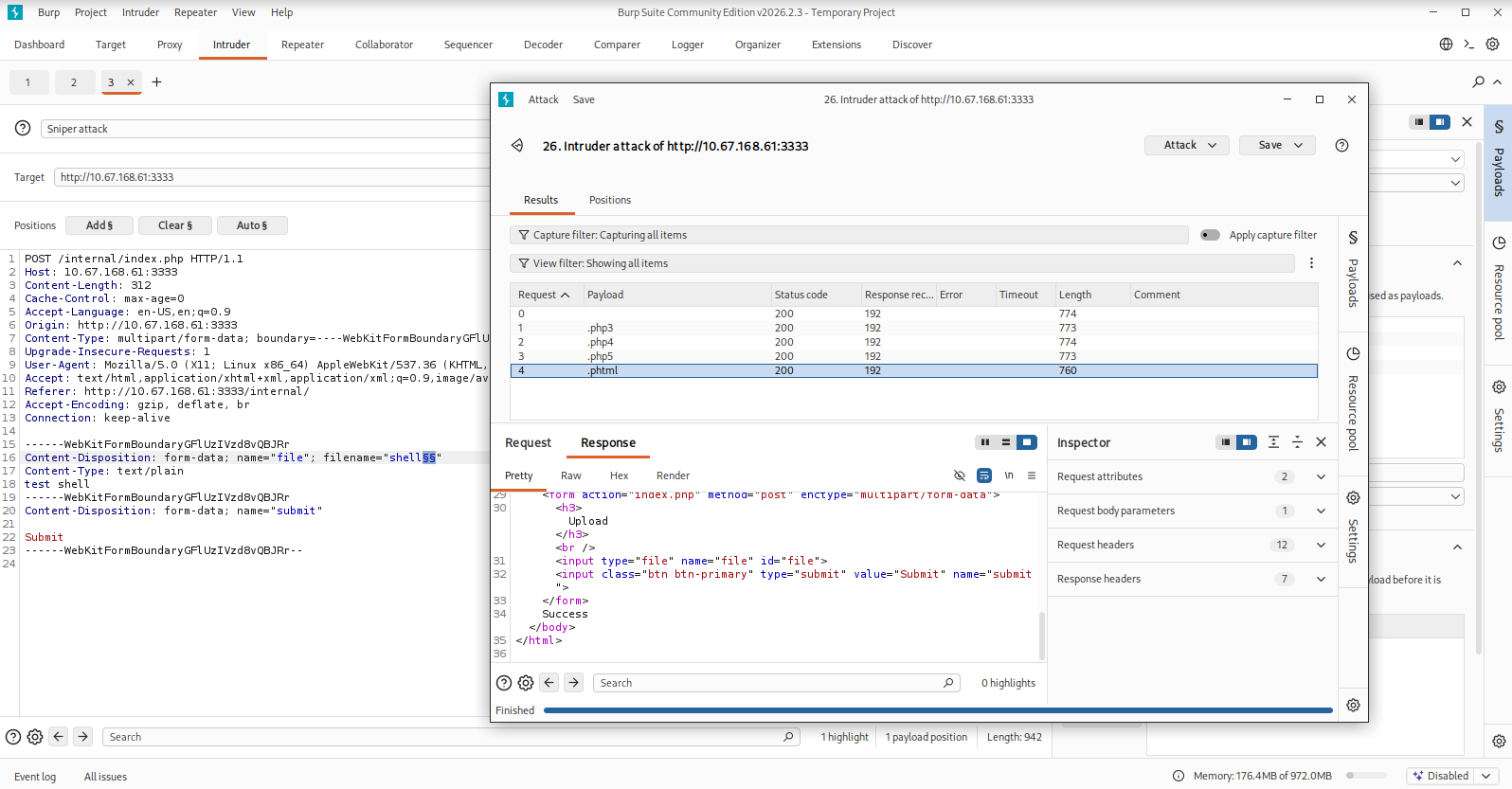The image size is (1512, 789).
Task: Switch to the Request tab in attack window
Action: 528,442
